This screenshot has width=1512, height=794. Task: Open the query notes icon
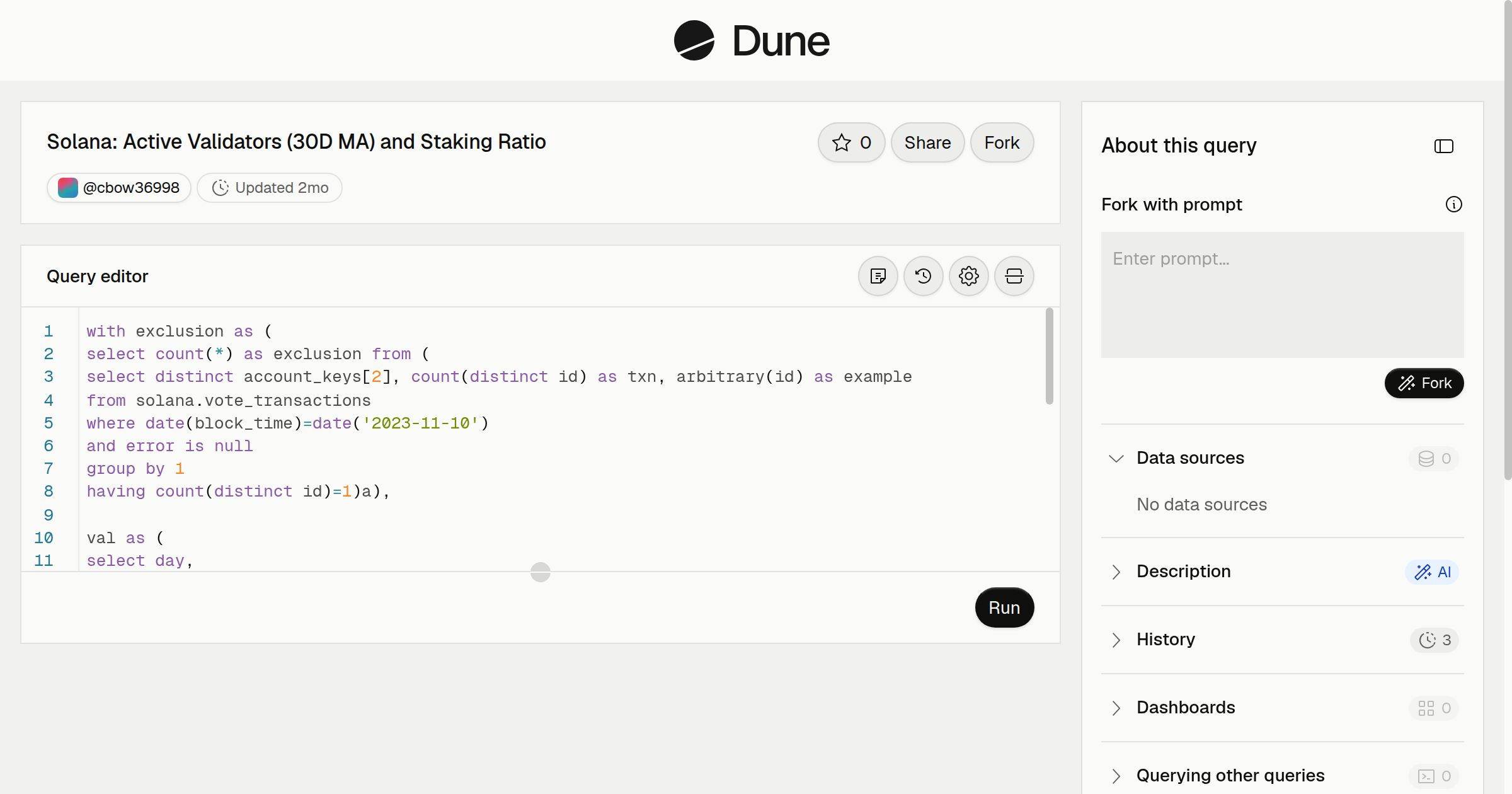pyautogui.click(x=878, y=276)
